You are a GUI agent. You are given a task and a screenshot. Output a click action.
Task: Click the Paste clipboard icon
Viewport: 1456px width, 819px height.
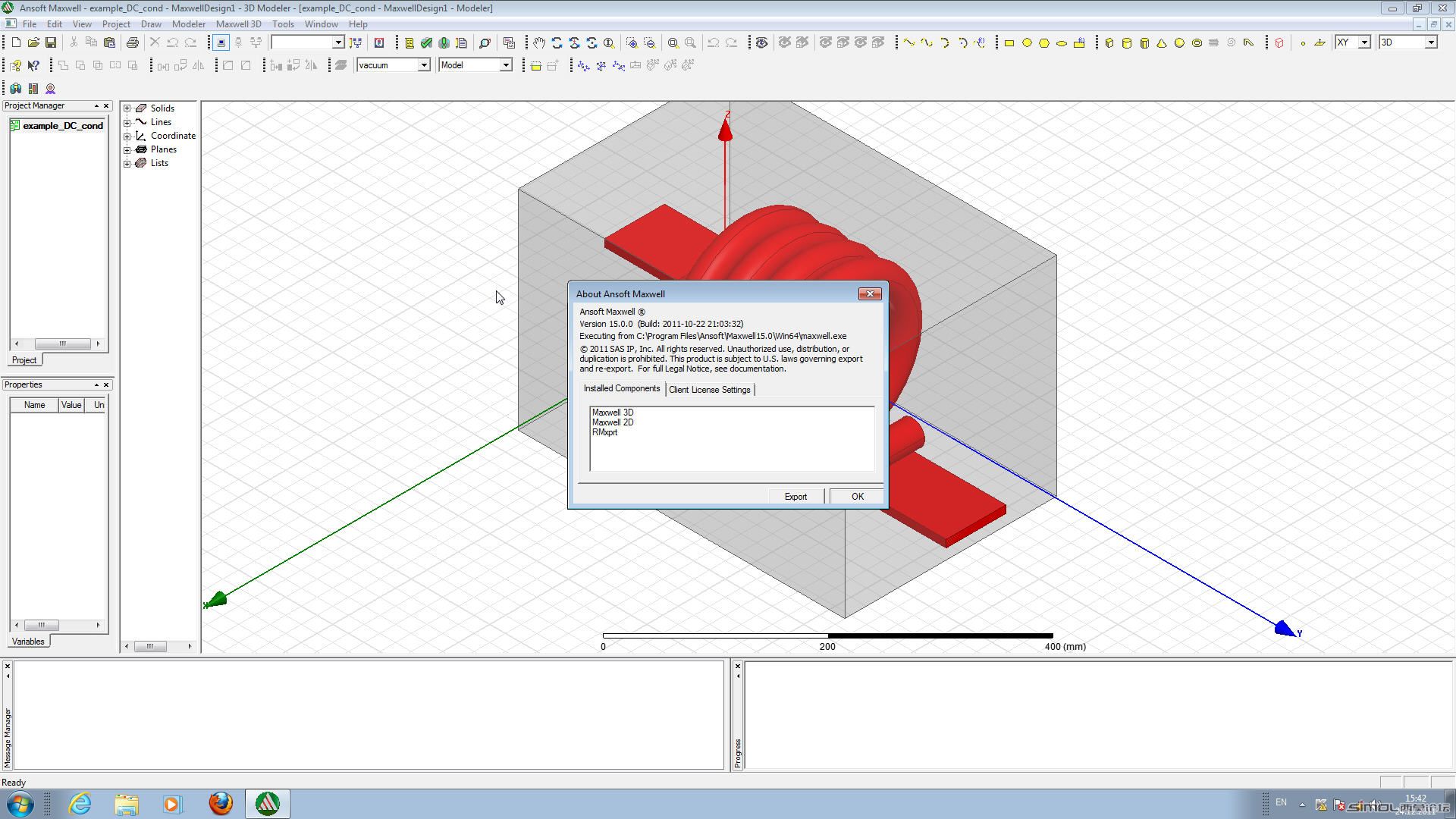[109, 42]
